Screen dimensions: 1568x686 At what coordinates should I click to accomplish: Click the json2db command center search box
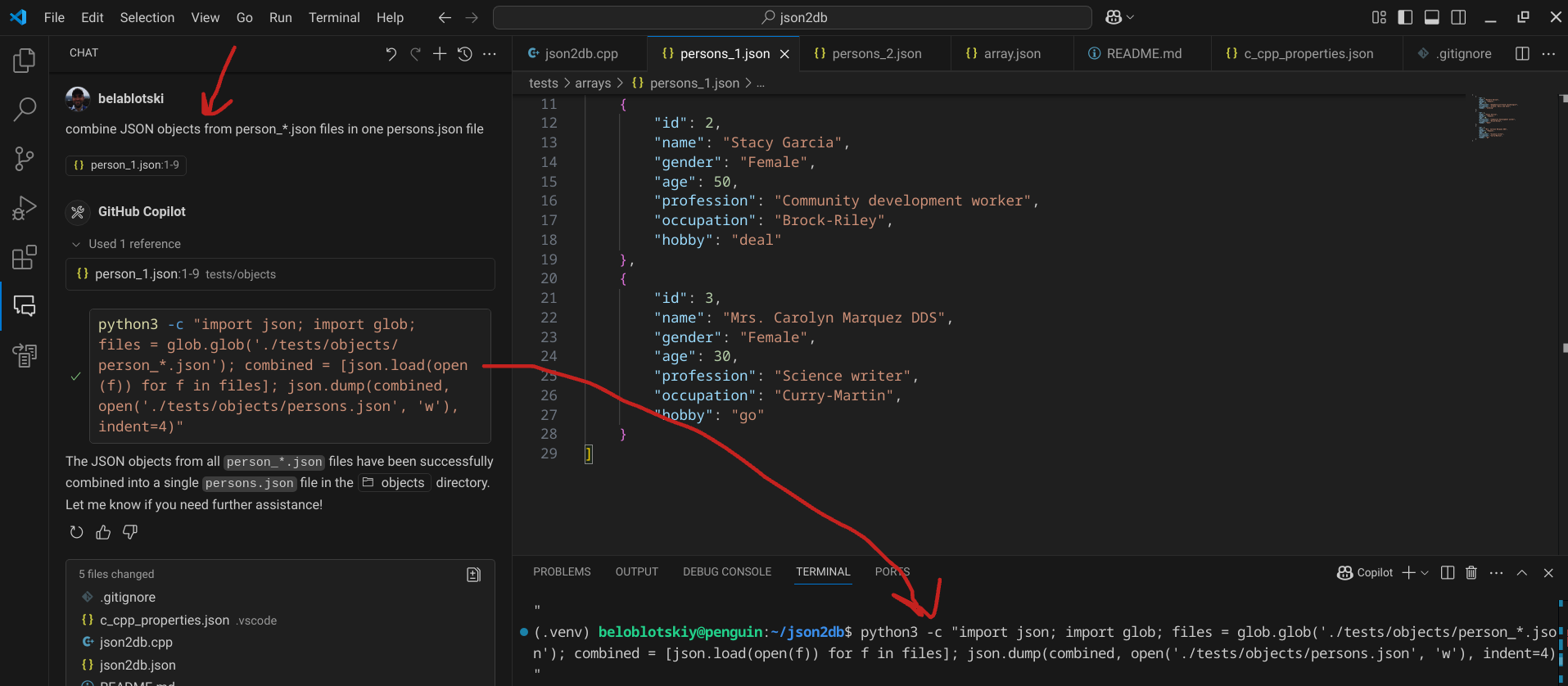tap(793, 17)
